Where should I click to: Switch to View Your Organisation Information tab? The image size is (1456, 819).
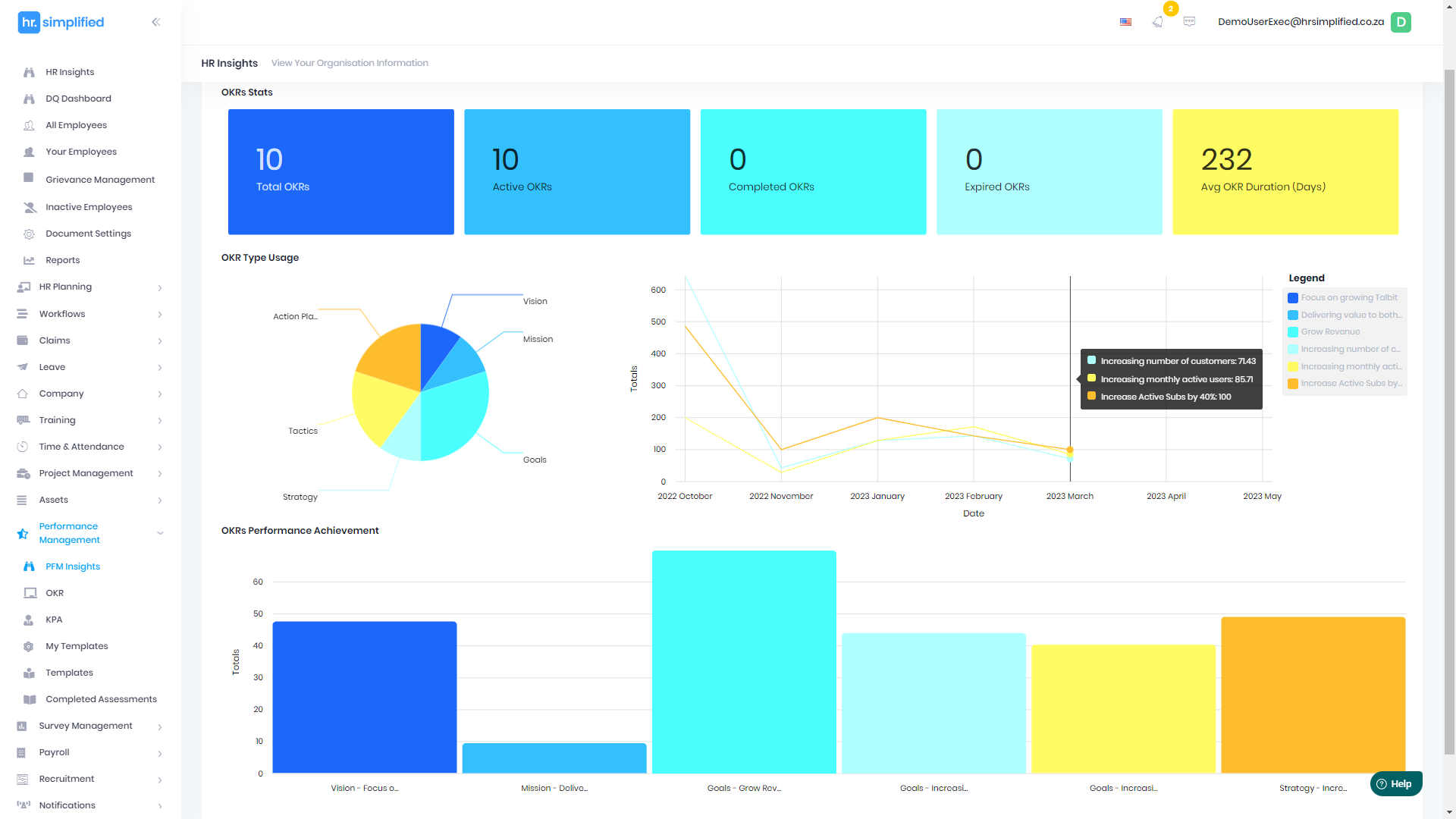pyautogui.click(x=350, y=63)
